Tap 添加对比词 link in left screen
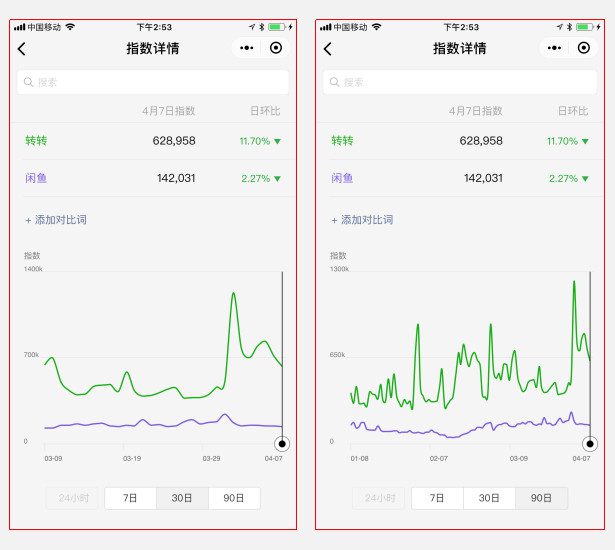The image size is (615, 550). 56,220
